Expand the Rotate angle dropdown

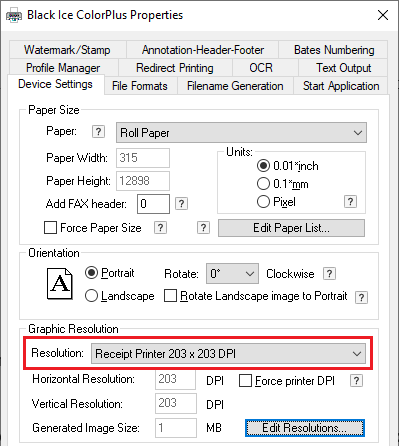(x=232, y=274)
